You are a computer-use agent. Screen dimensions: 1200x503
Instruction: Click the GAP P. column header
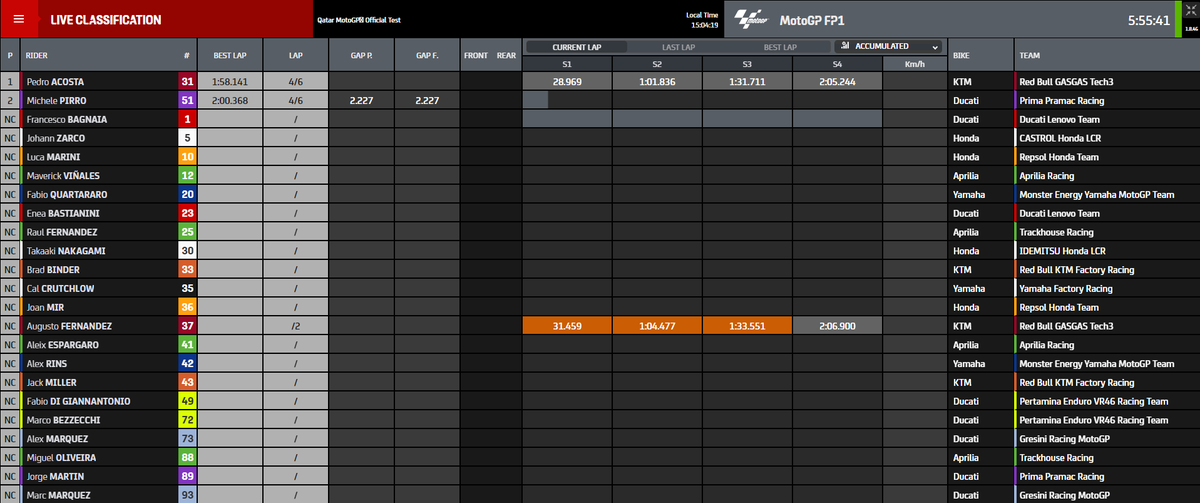pyautogui.click(x=361, y=56)
